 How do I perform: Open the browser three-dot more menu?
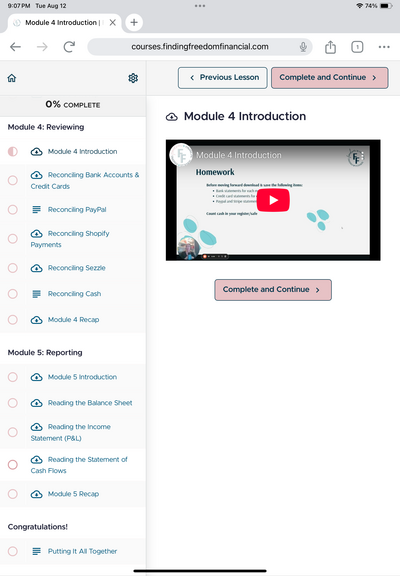point(384,47)
